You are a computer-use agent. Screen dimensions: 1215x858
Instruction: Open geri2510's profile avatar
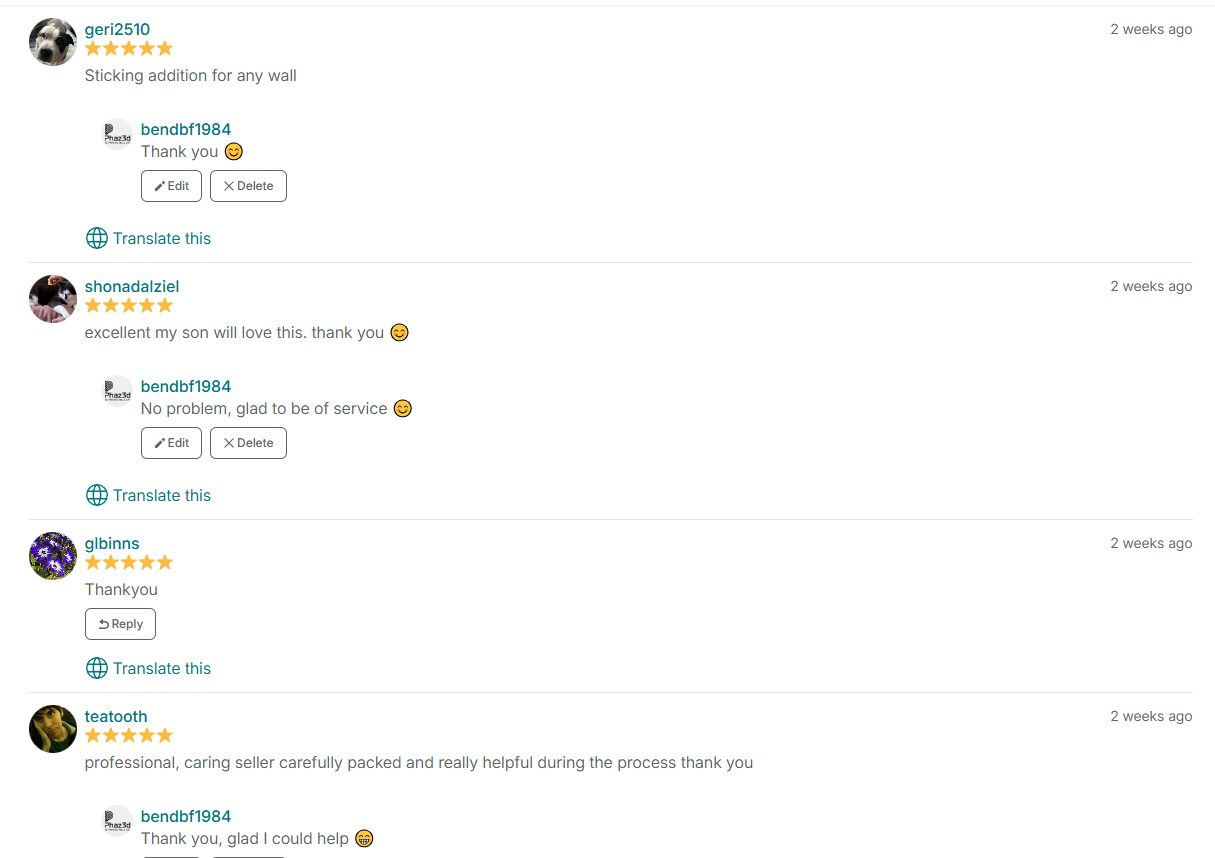(53, 42)
